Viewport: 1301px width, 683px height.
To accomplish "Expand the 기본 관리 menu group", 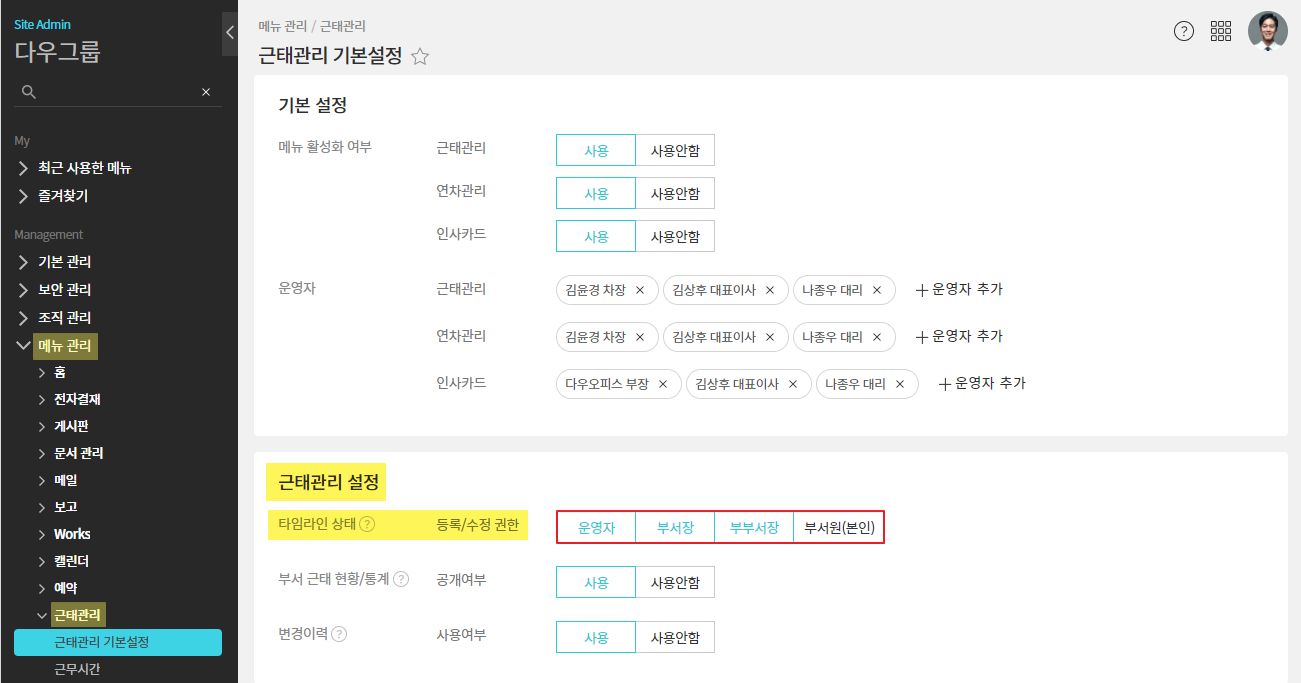I will (x=65, y=262).
